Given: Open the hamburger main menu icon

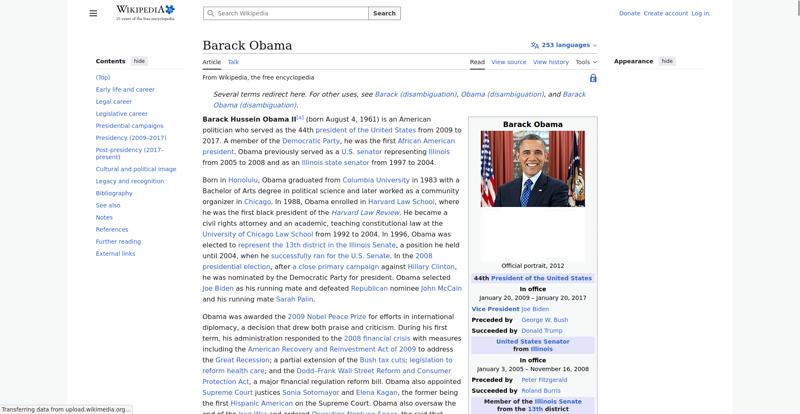Looking at the screenshot, I should pos(93,13).
